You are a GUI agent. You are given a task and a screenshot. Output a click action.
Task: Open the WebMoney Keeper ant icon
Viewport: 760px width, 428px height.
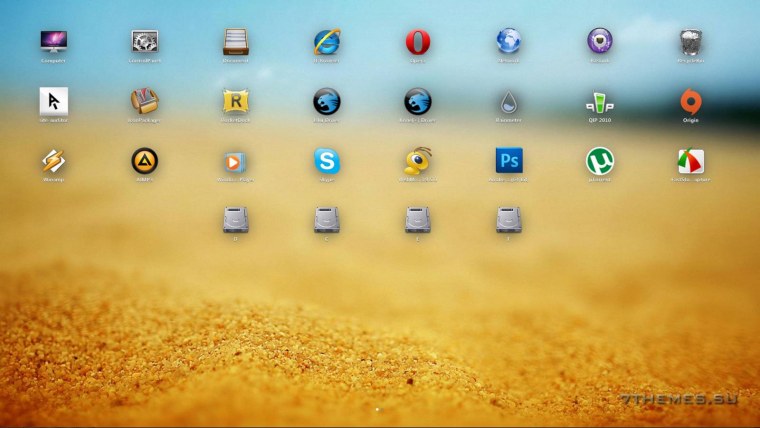tap(418, 160)
